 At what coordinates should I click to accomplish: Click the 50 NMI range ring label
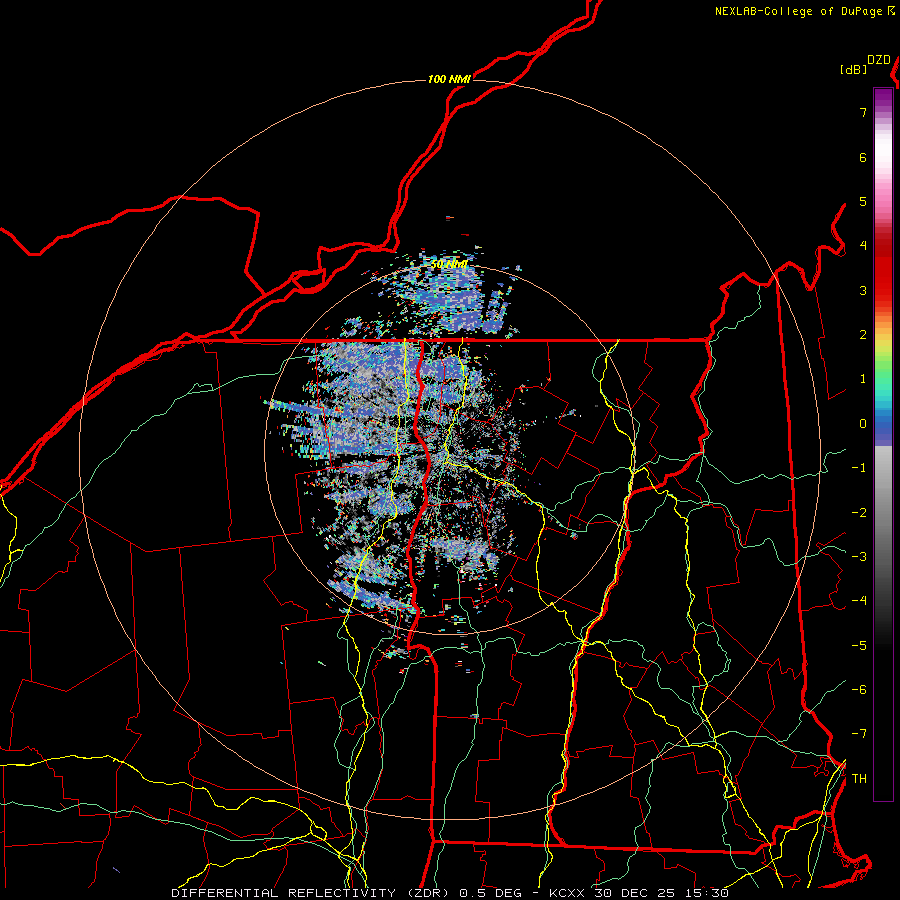pos(449,265)
